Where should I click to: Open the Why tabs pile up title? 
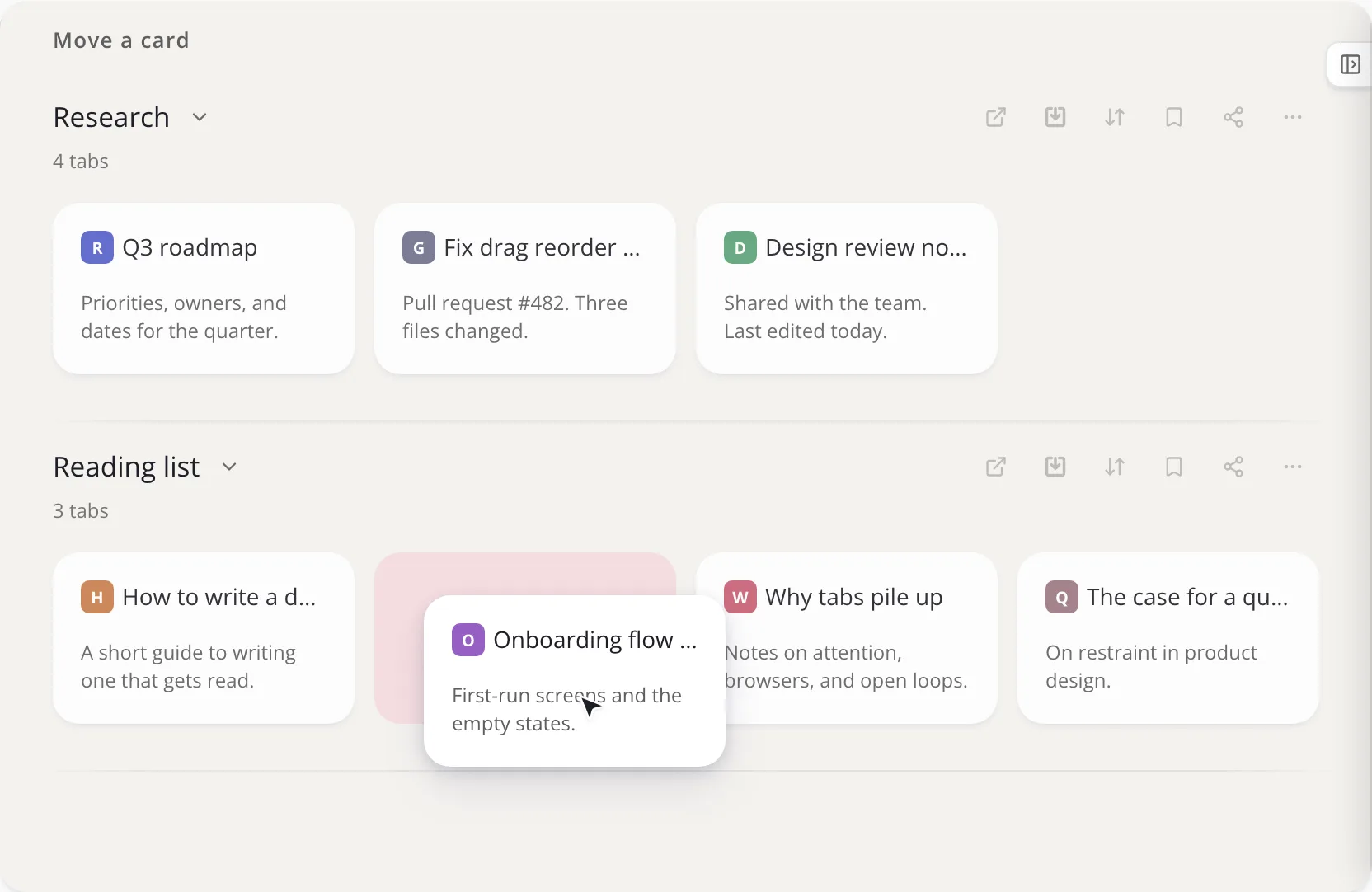(x=854, y=597)
